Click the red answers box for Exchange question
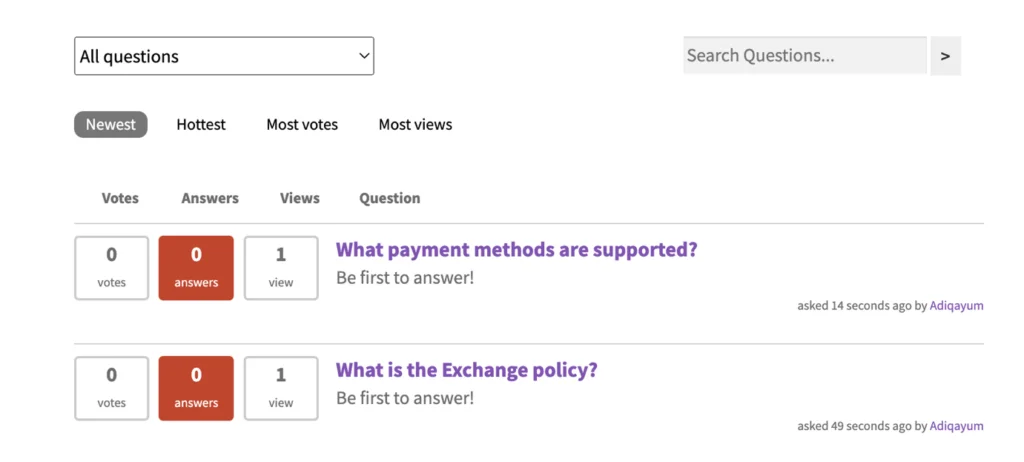Image resolution: width=1024 pixels, height=462 pixels. [x=196, y=388]
